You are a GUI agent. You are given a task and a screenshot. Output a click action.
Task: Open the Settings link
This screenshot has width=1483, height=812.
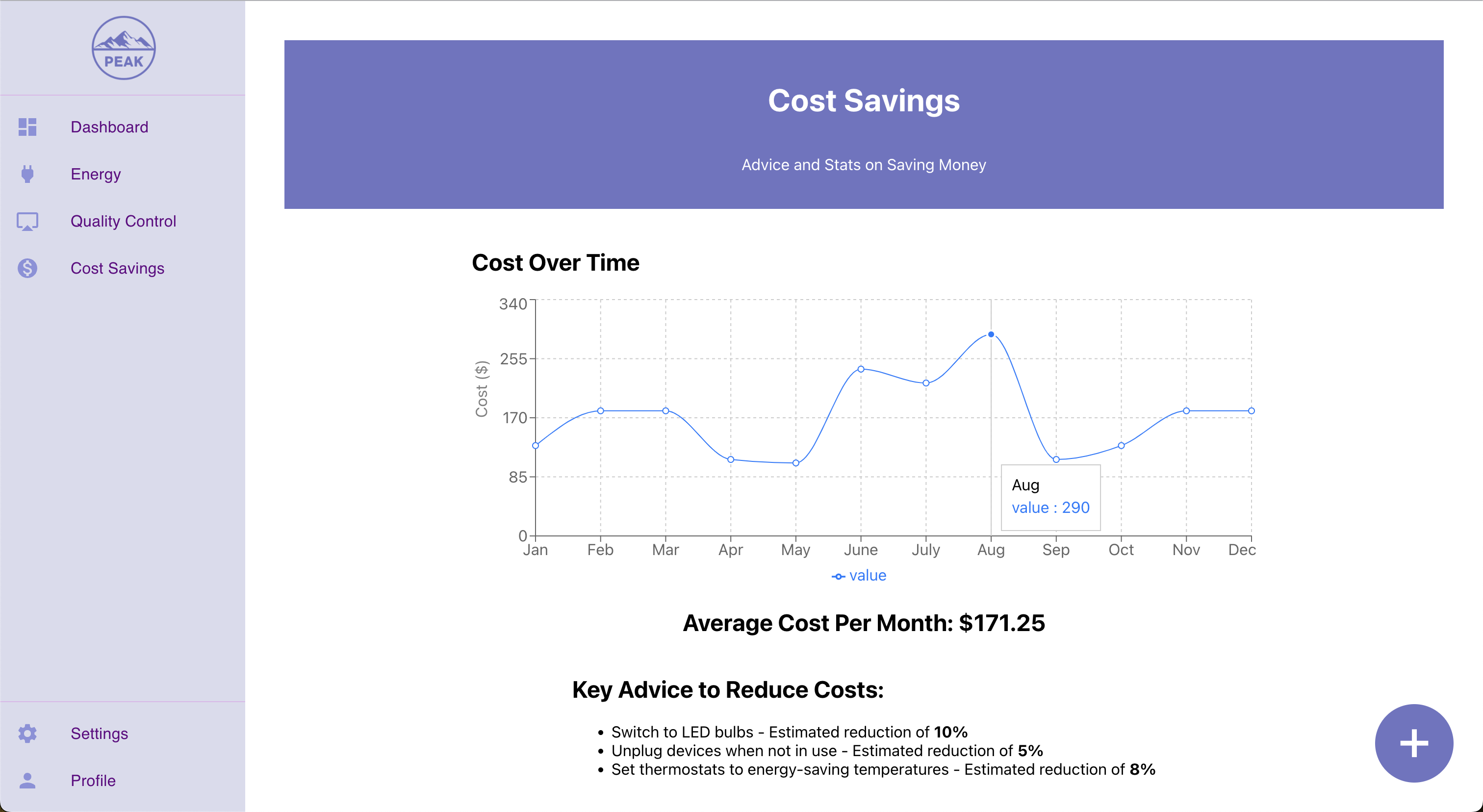pyautogui.click(x=99, y=733)
